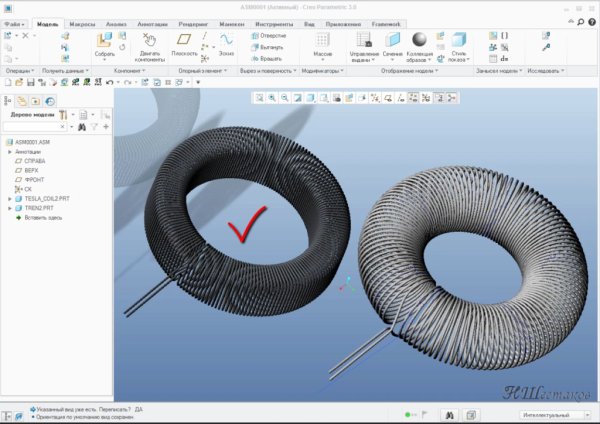Open the Операции group dropdown
The image size is (600, 424).
click(x=20, y=71)
